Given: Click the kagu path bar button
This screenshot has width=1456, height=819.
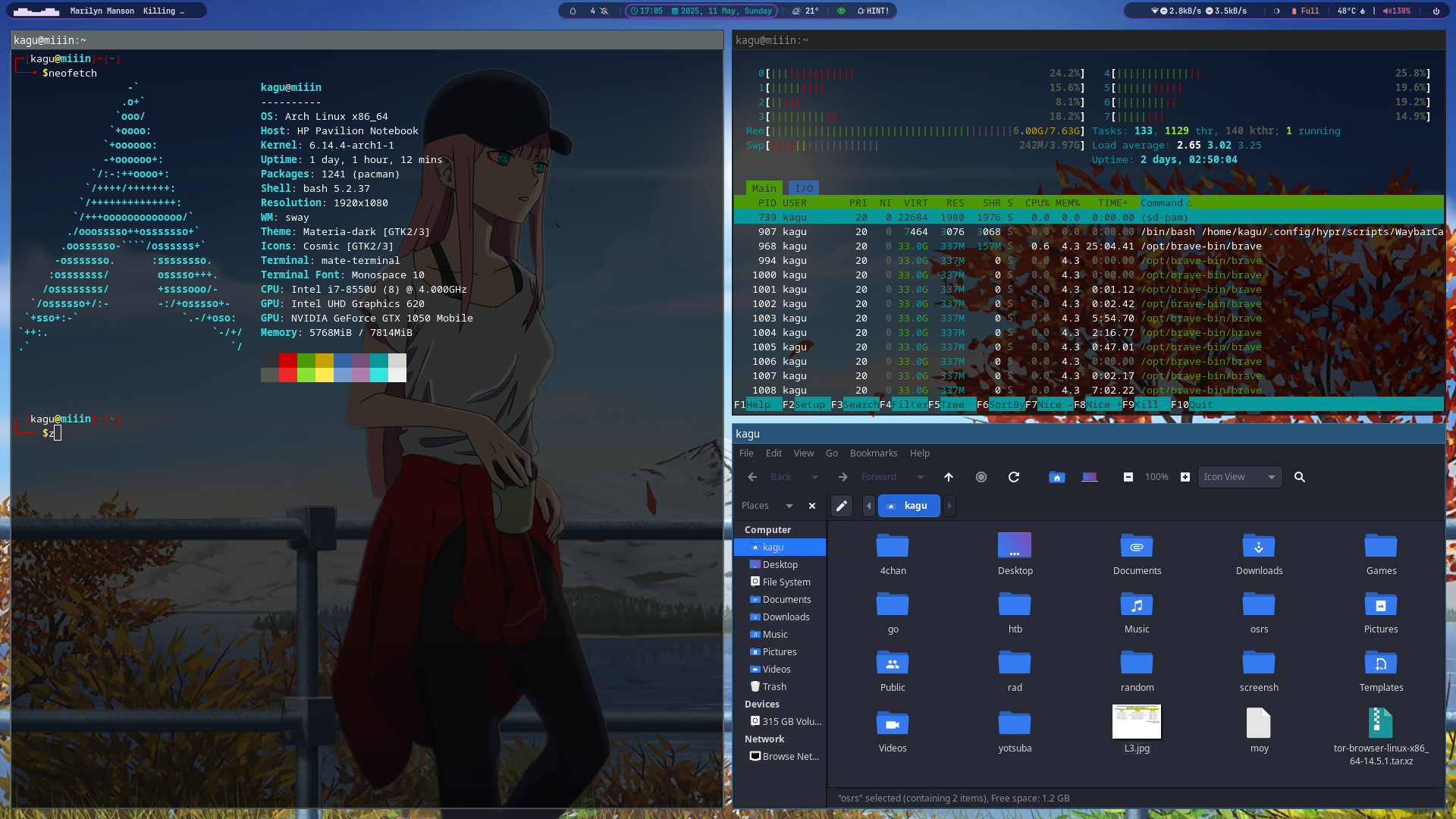Looking at the screenshot, I should tap(908, 506).
